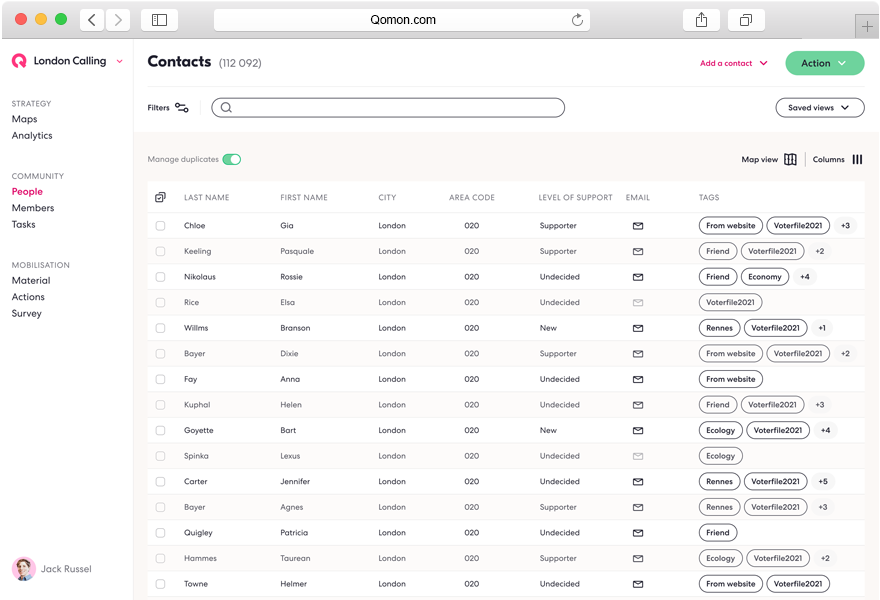Click the filters sliders icon
The image size is (880, 600).
[x=181, y=108]
